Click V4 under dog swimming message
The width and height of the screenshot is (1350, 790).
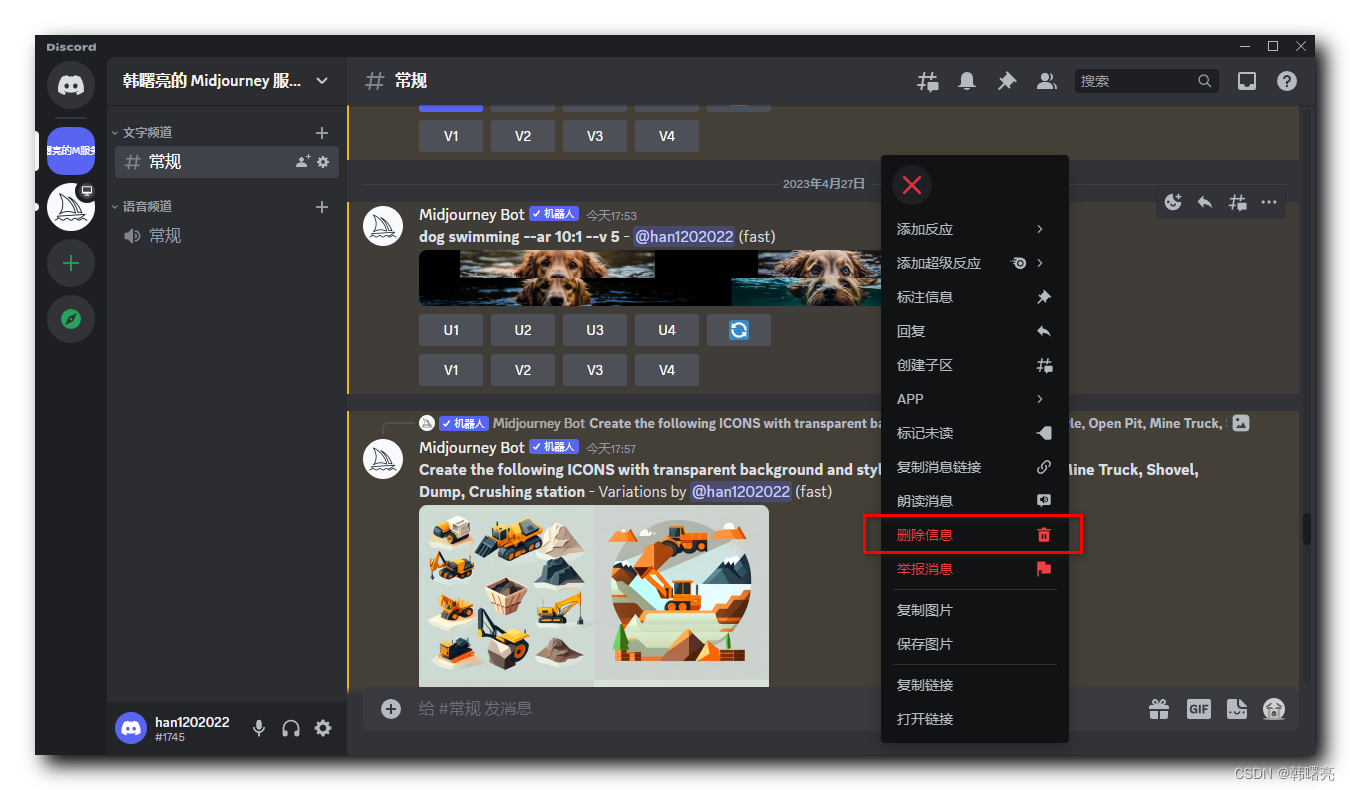667,370
